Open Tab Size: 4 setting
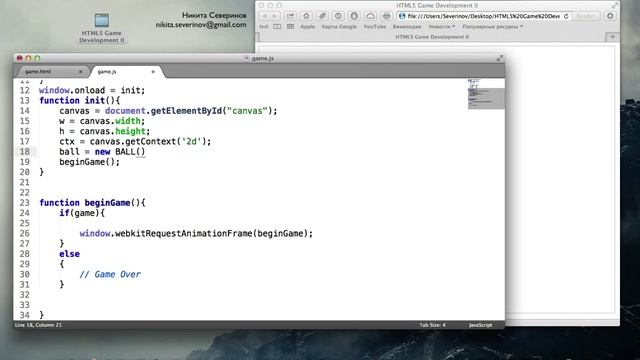640x360 pixels. coord(432,325)
